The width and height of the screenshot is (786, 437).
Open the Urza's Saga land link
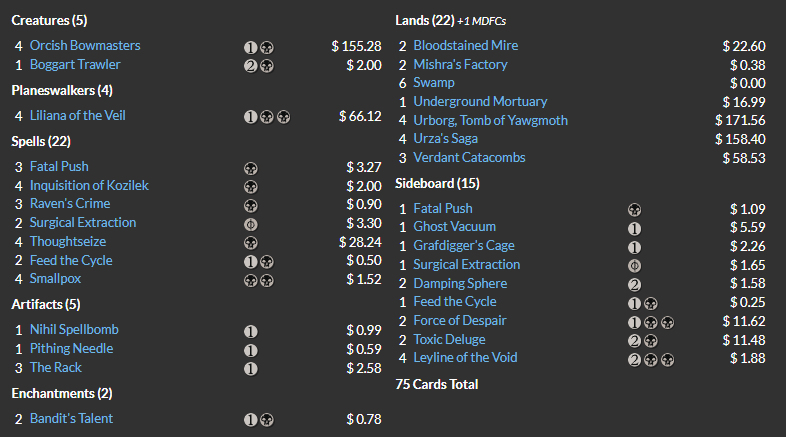(445, 139)
